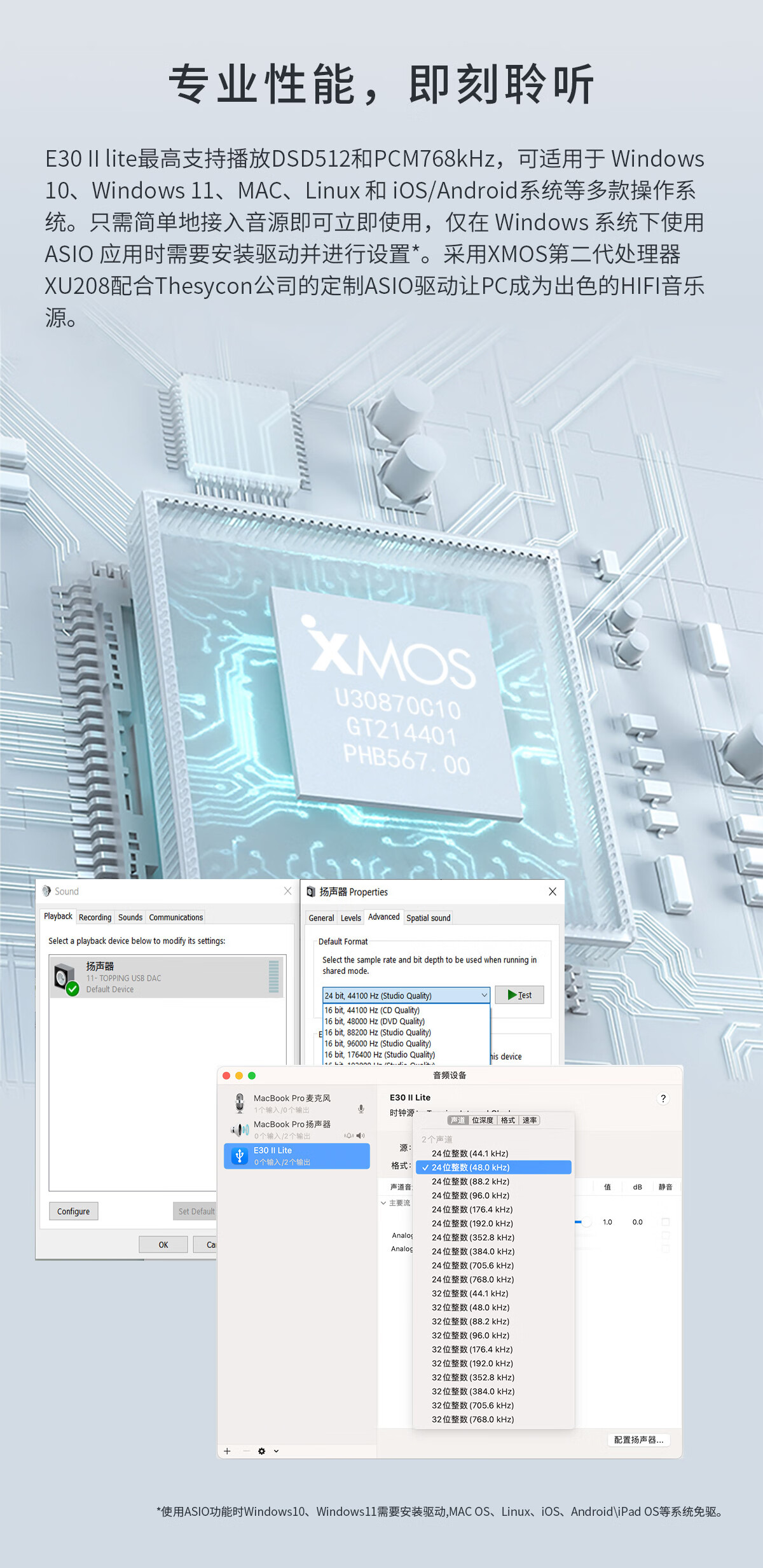The width and height of the screenshot is (763, 1568).
Task: Click the green macOS zoom window button
Action: 252,1076
